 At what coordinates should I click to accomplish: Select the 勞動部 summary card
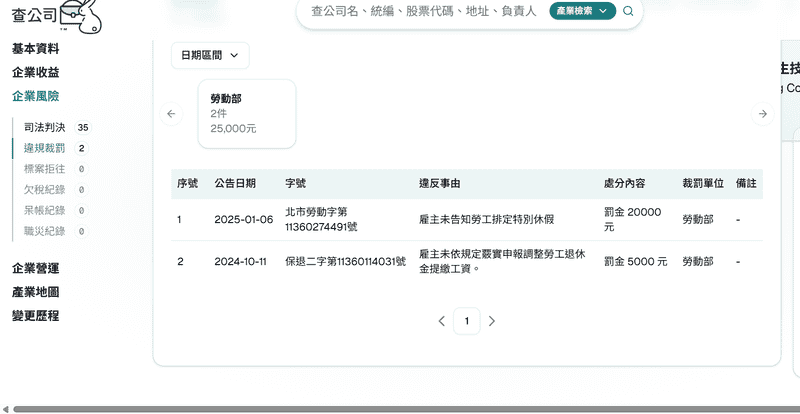[233, 114]
